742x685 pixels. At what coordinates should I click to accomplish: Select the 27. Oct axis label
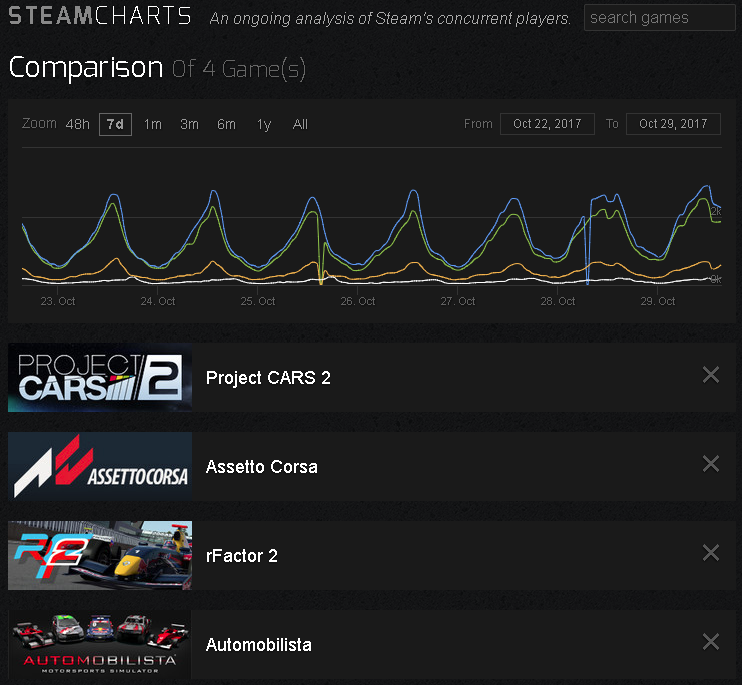point(458,301)
